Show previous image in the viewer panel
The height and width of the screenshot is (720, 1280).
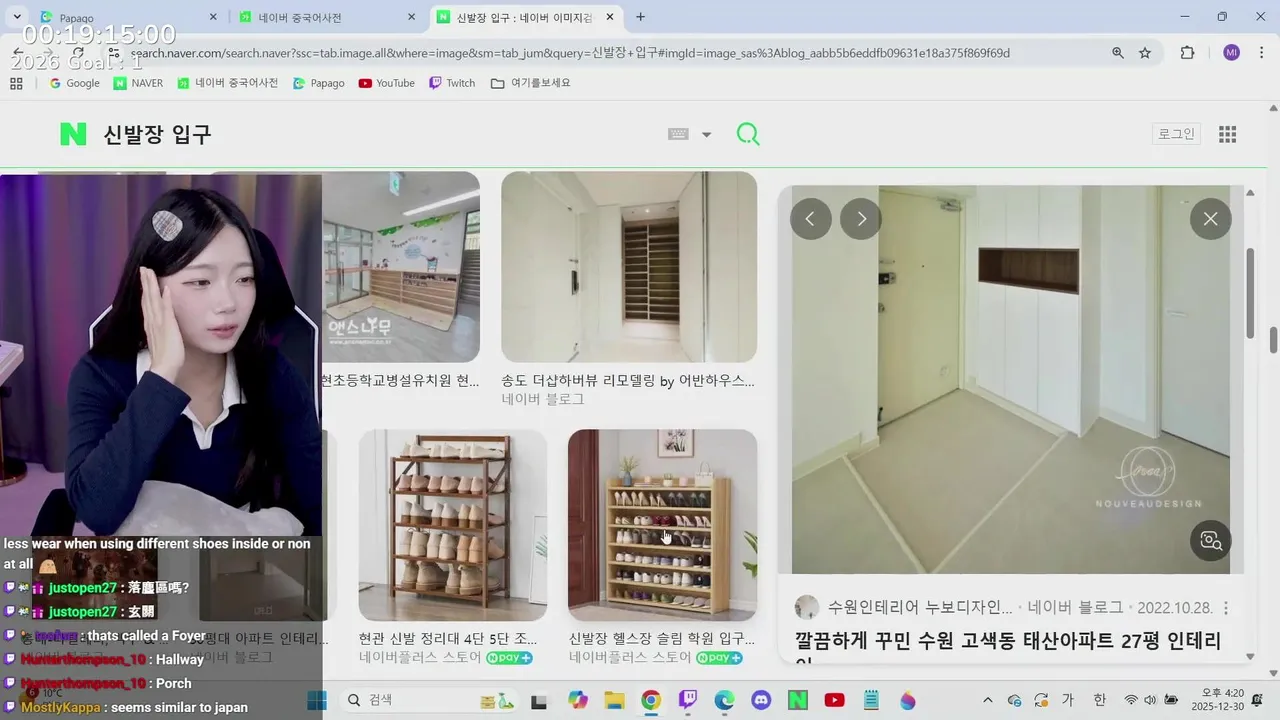click(x=811, y=219)
